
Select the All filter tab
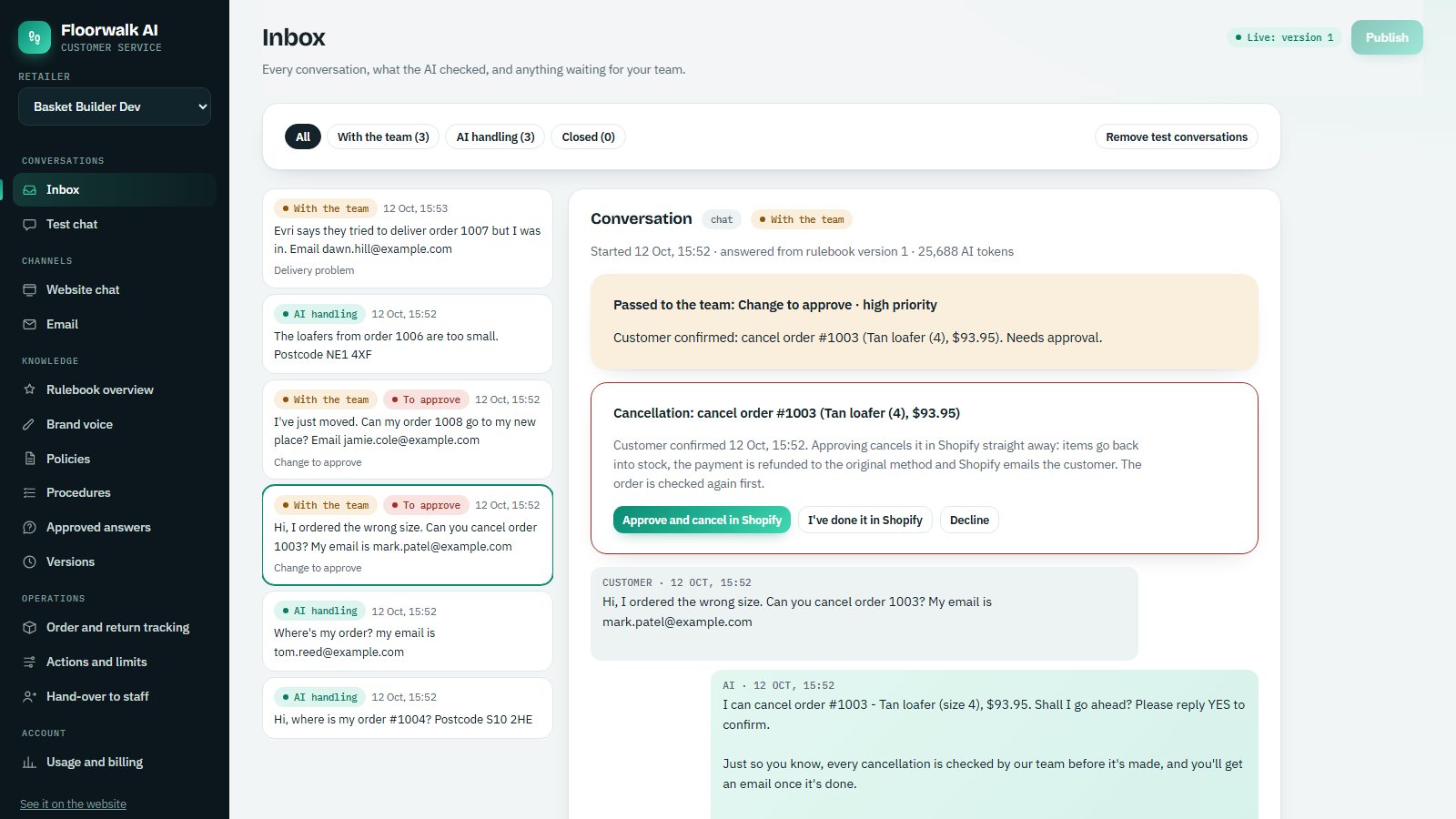coord(303,137)
